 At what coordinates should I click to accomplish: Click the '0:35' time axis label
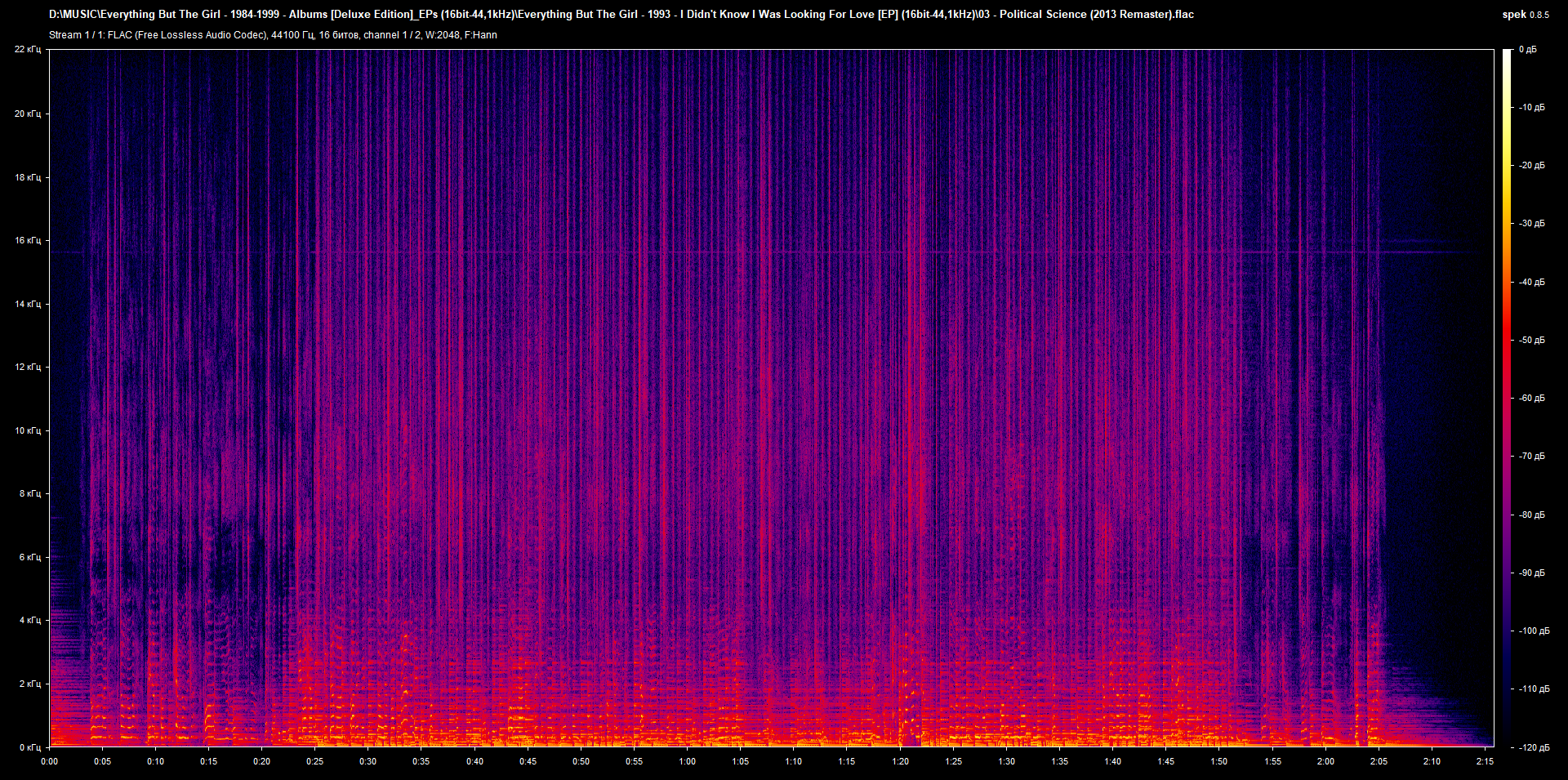point(421,761)
